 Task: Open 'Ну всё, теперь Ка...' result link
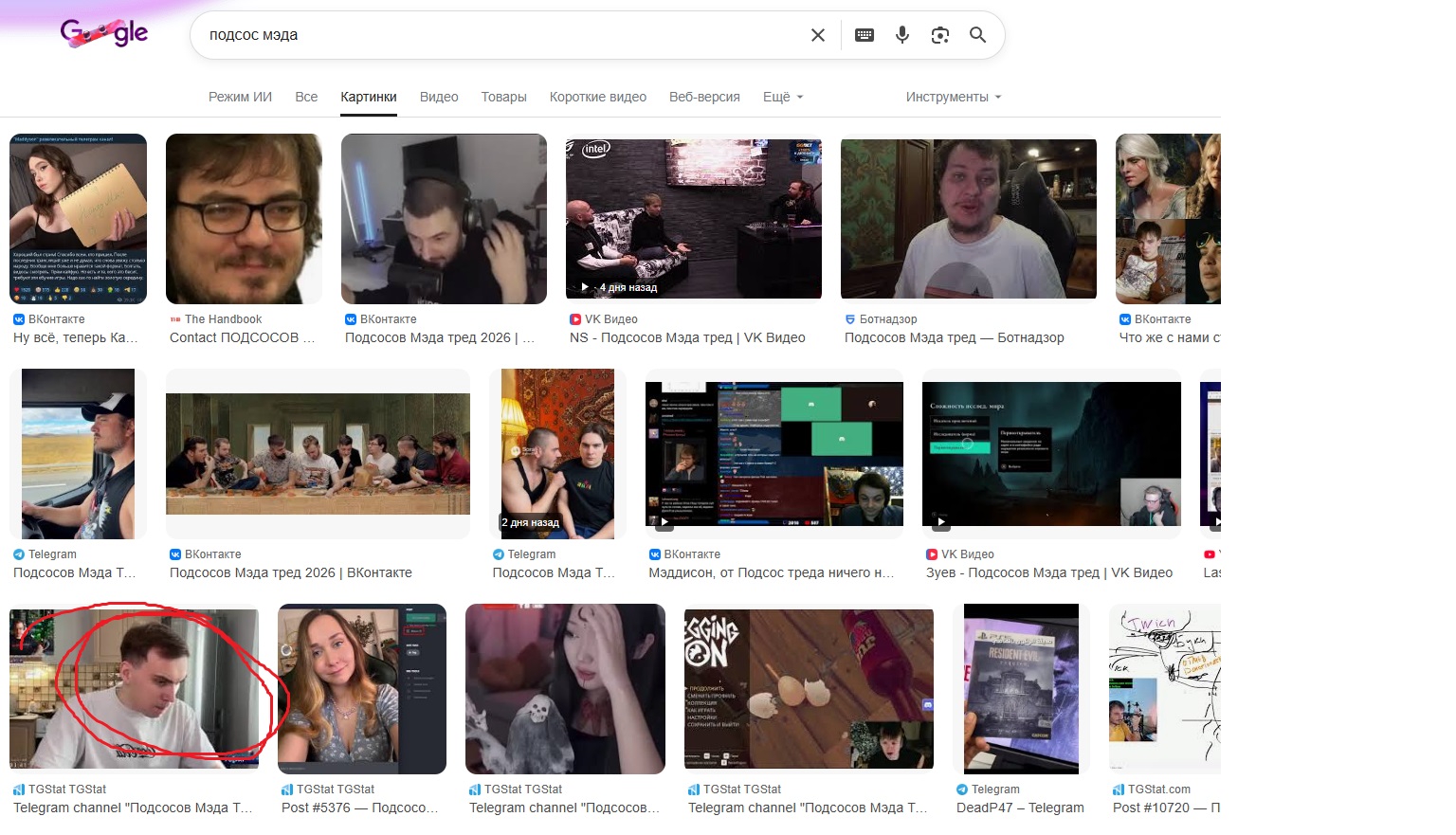click(76, 337)
